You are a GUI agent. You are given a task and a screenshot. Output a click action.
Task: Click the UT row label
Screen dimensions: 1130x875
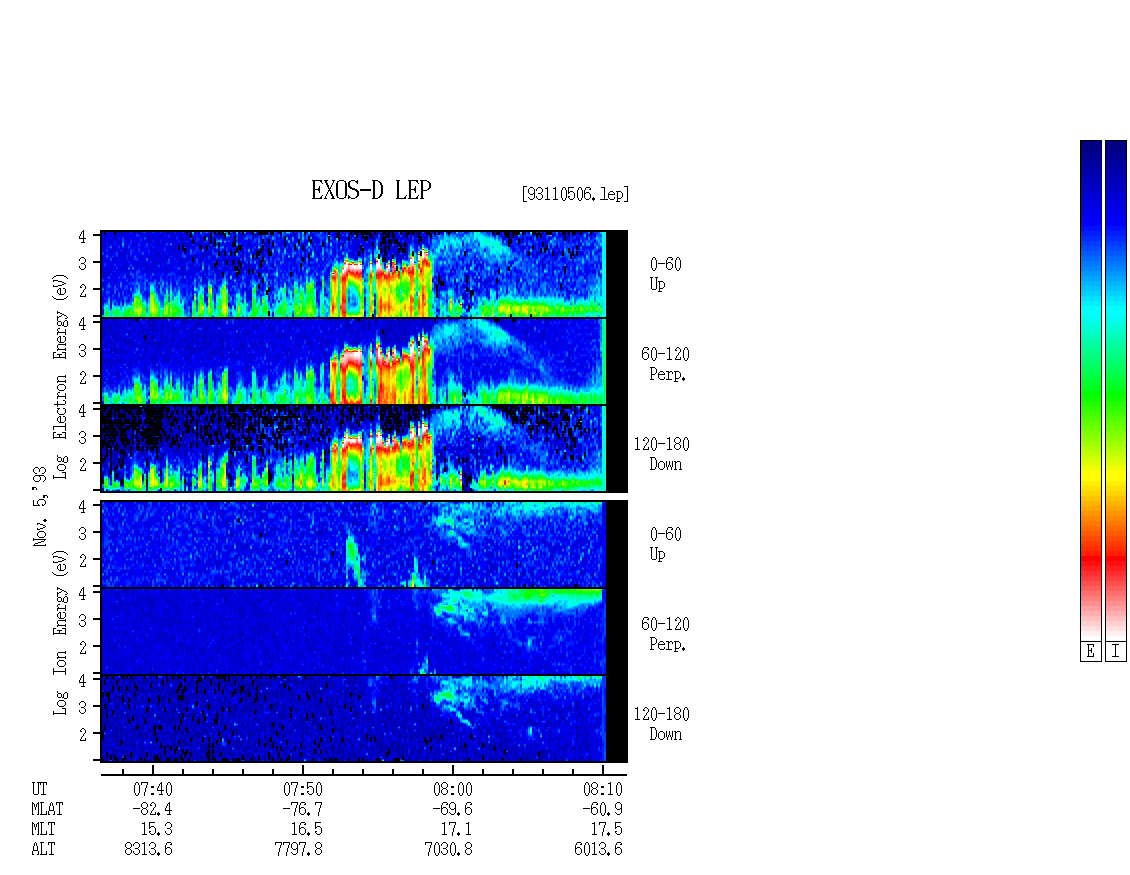pos(39,789)
